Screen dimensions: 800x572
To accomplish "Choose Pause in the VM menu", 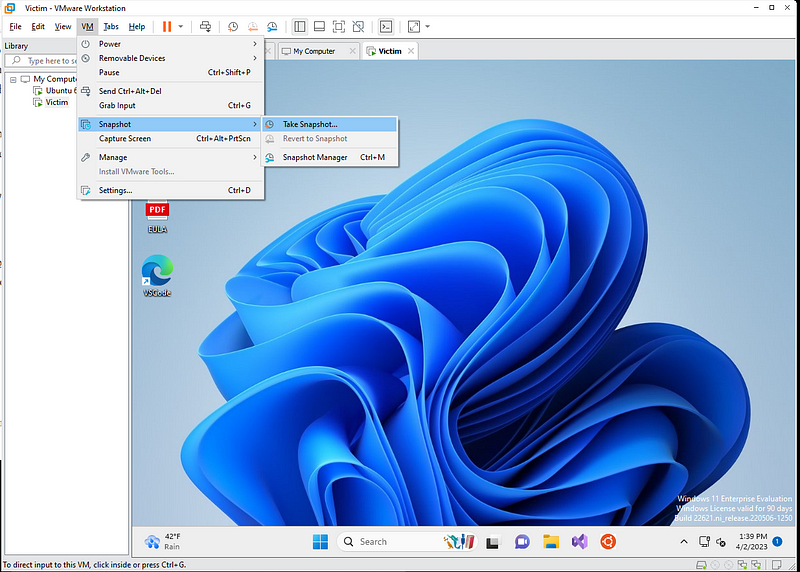I will point(170,72).
